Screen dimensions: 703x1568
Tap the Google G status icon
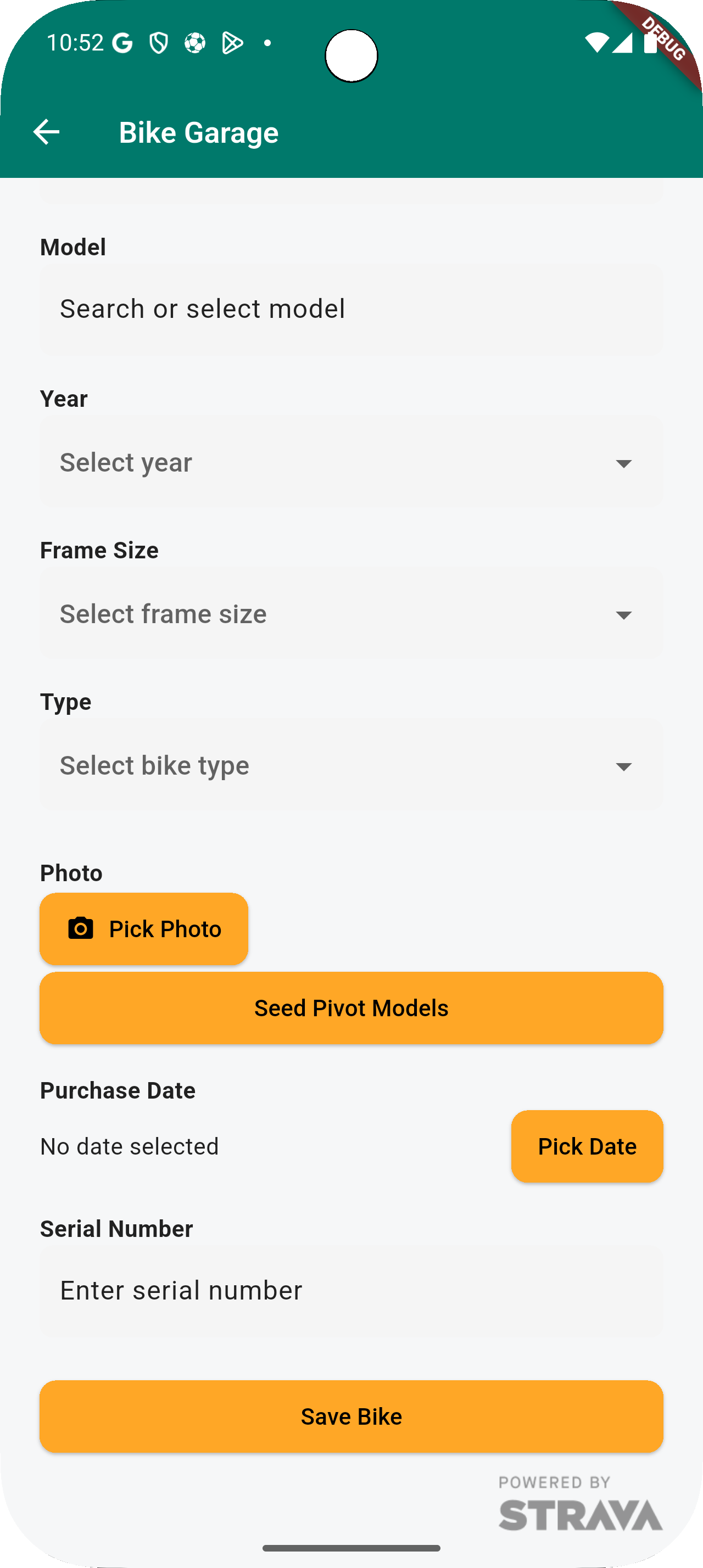click(x=122, y=43)
